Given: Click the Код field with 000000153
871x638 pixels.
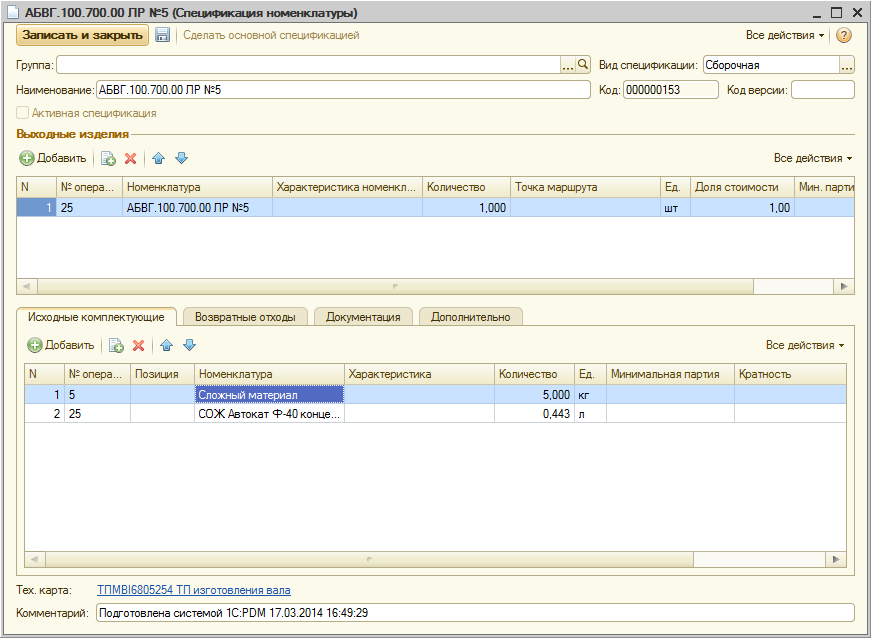Looking at the screenshot, I should tap(670, 90).
